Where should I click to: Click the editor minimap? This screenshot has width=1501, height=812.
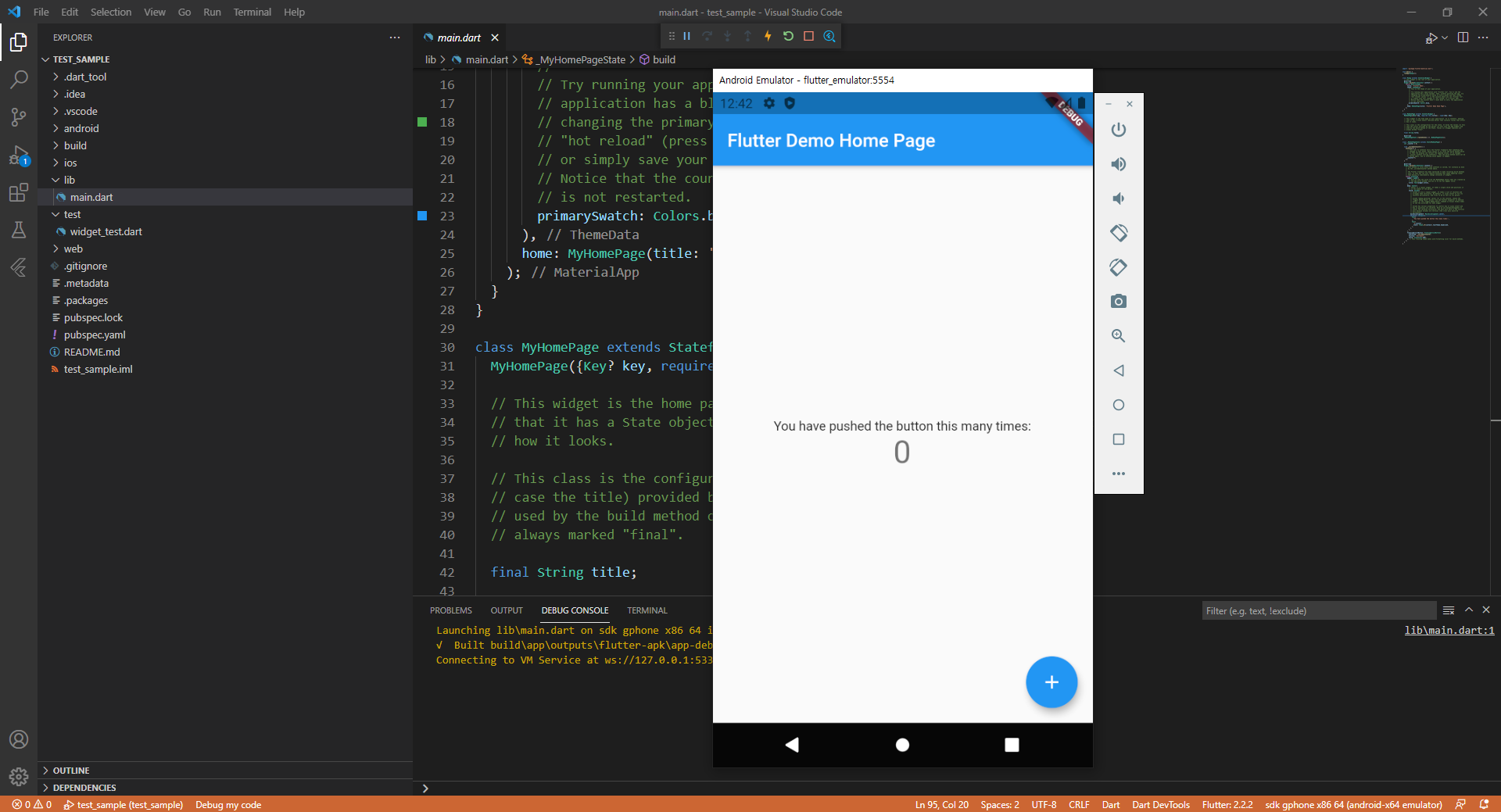tap(1443, 156)
